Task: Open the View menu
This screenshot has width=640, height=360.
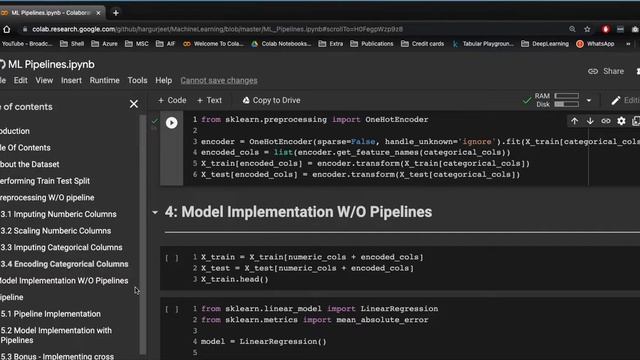Action: (x=44, y=80)
